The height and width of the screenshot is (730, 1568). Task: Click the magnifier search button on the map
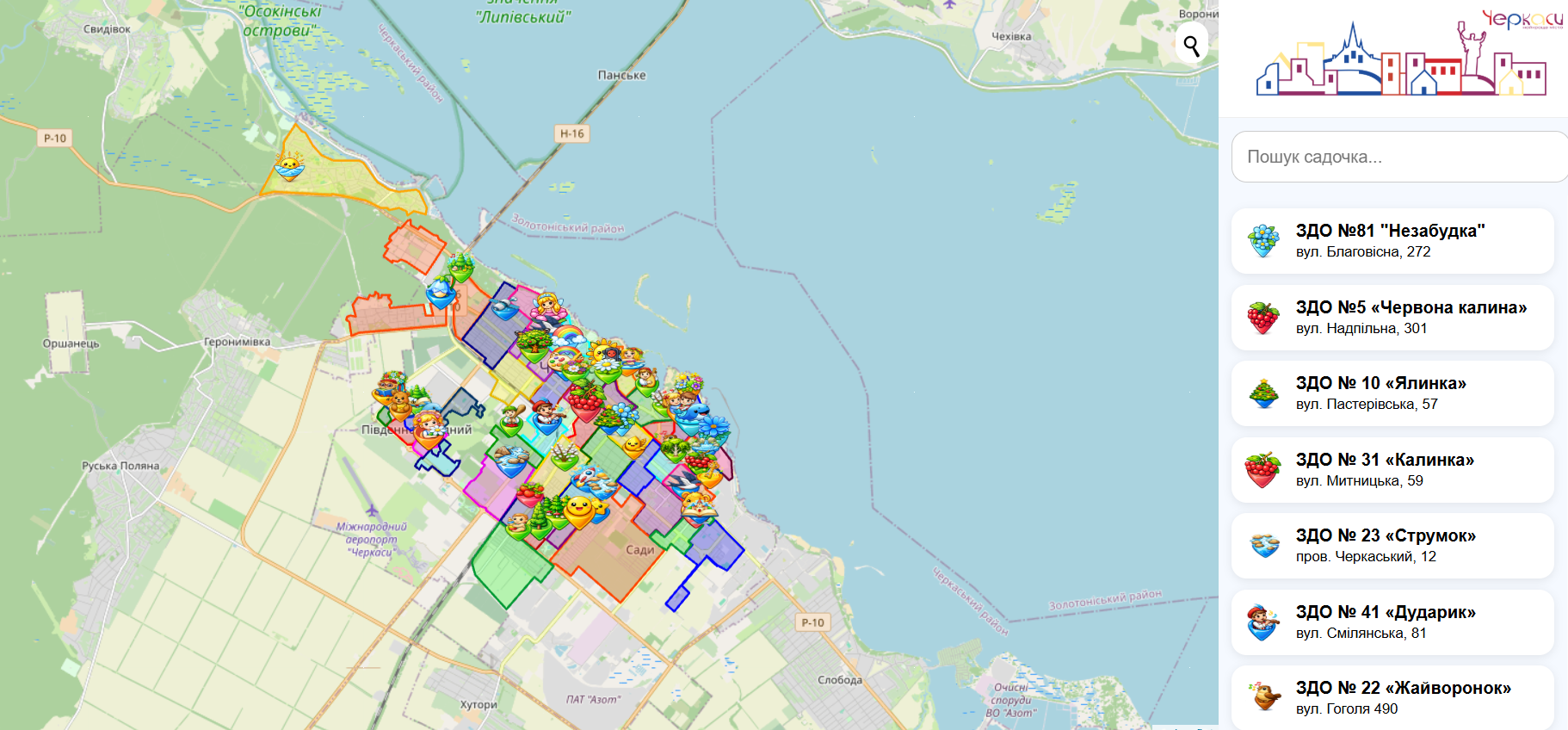coord(1191,45)
